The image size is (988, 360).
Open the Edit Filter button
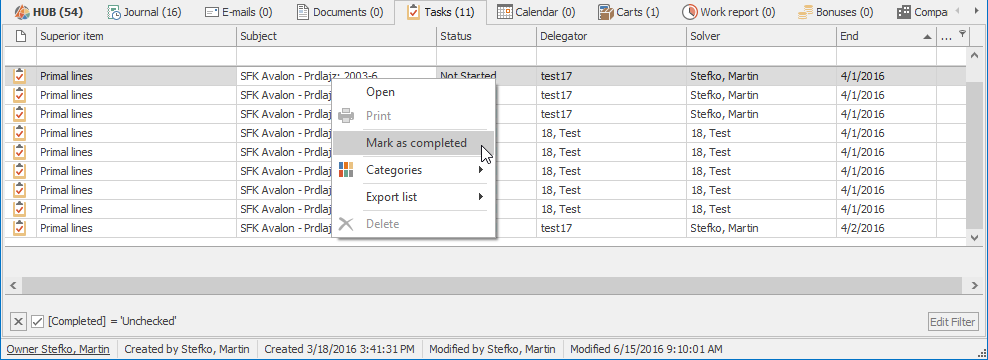pos(953,322)
